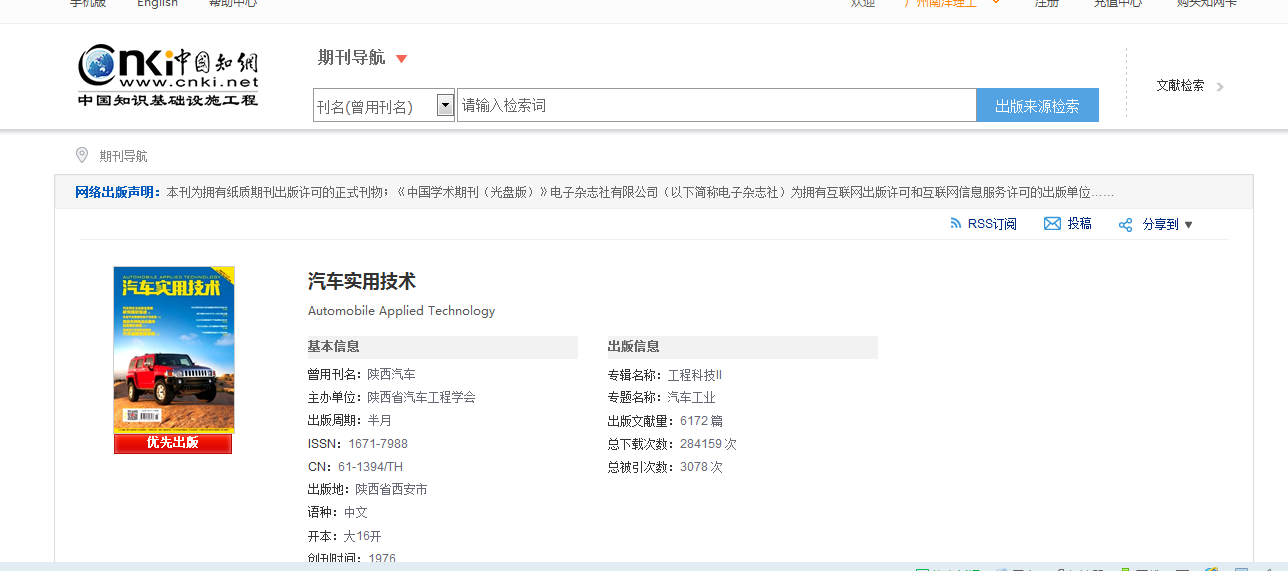Open the 汽车实用技术 journal cover image

pyautogui.click(x=173, y=349)
